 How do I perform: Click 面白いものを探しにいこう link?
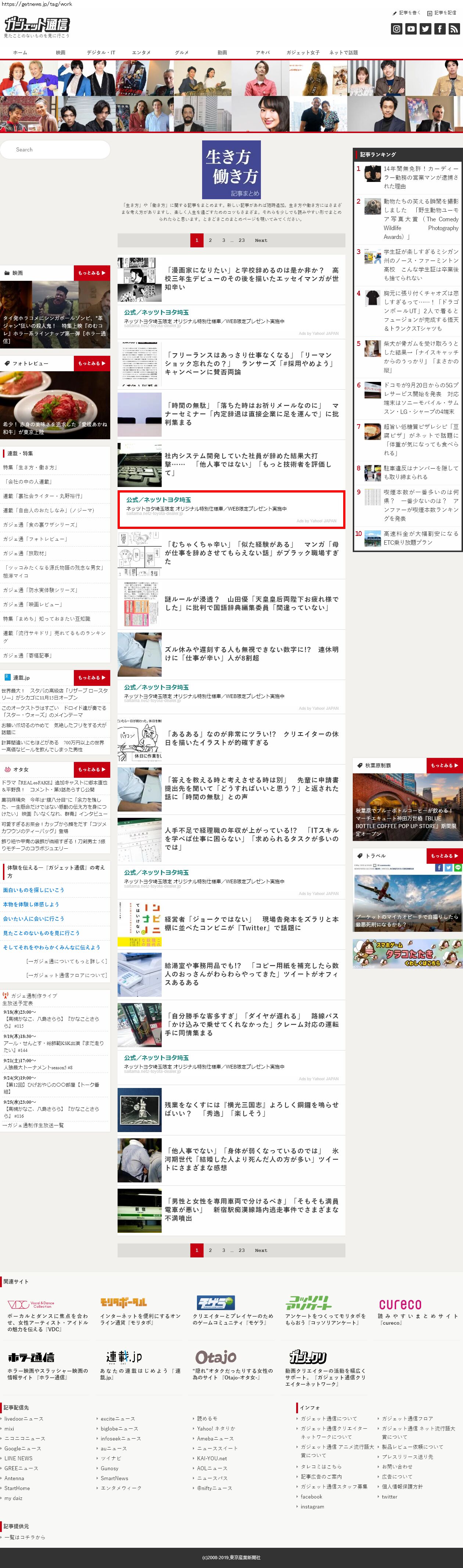tap(33, 890)
